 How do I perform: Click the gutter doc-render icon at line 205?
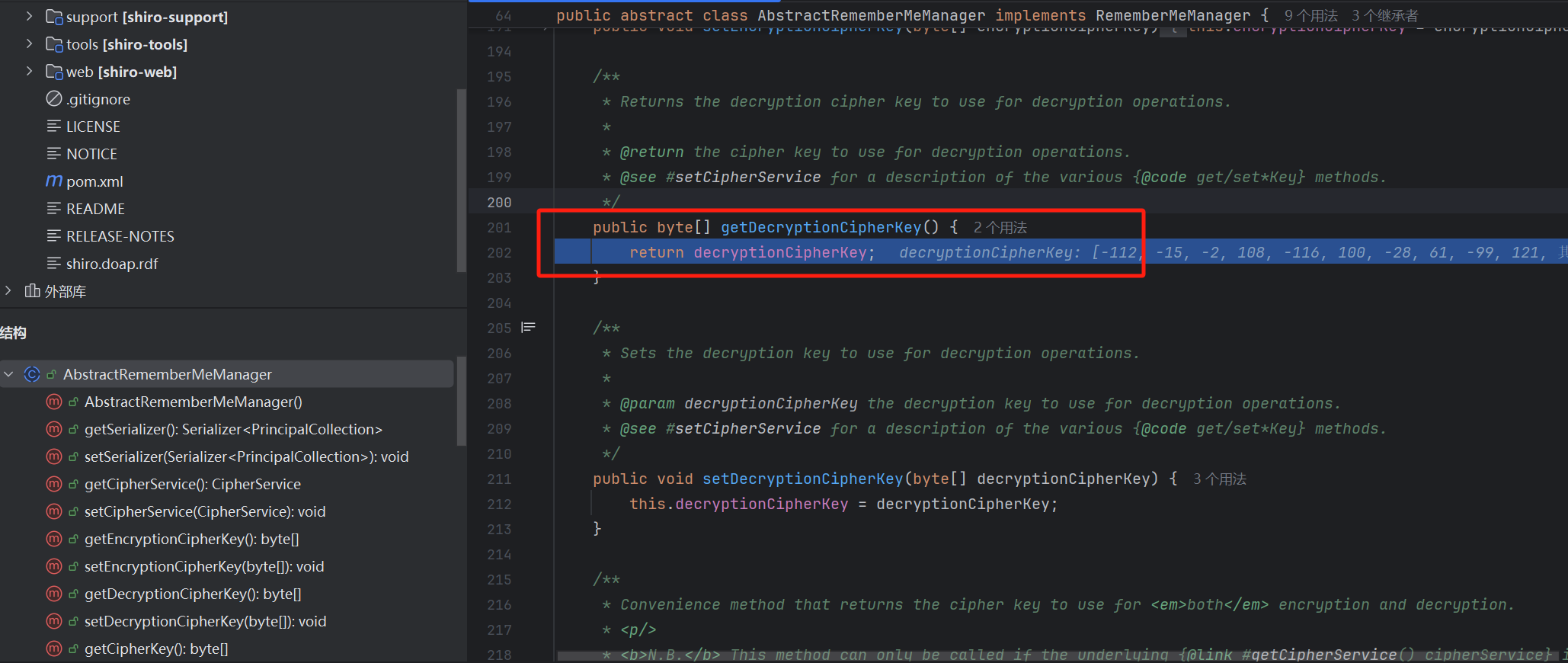click(x=528, y=328)
